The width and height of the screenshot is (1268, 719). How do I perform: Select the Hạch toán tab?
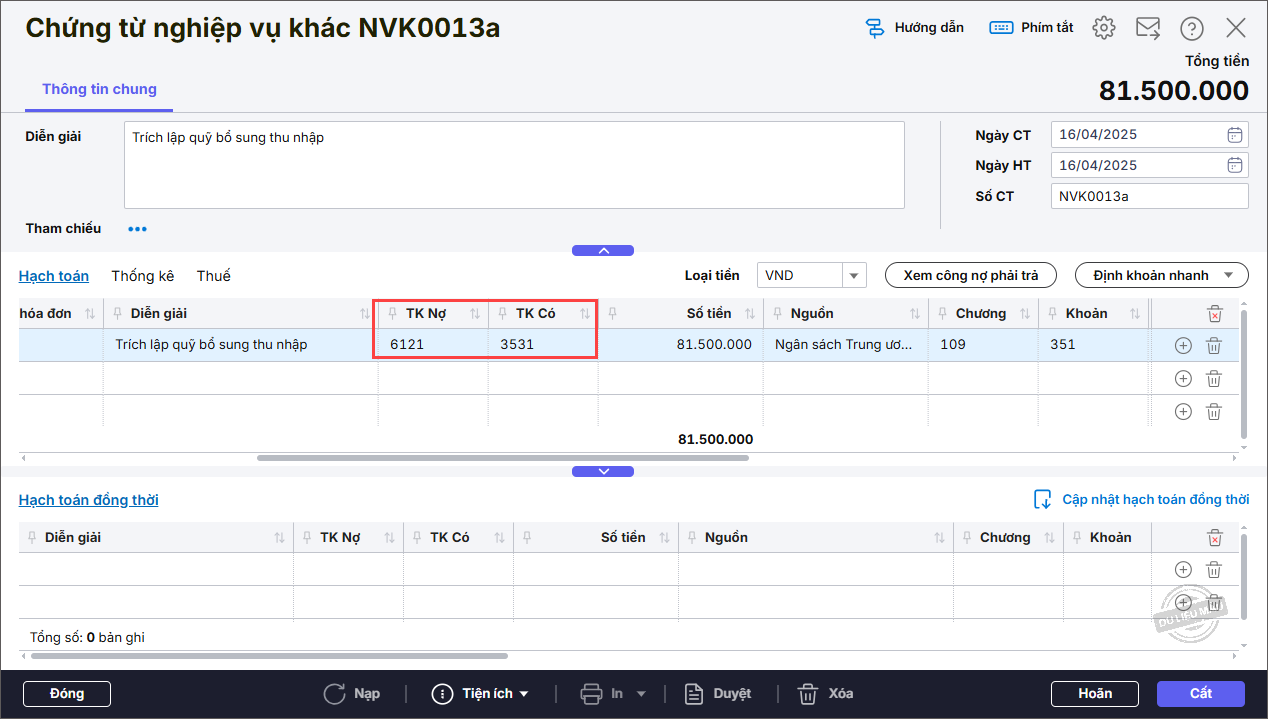(54, 276)
